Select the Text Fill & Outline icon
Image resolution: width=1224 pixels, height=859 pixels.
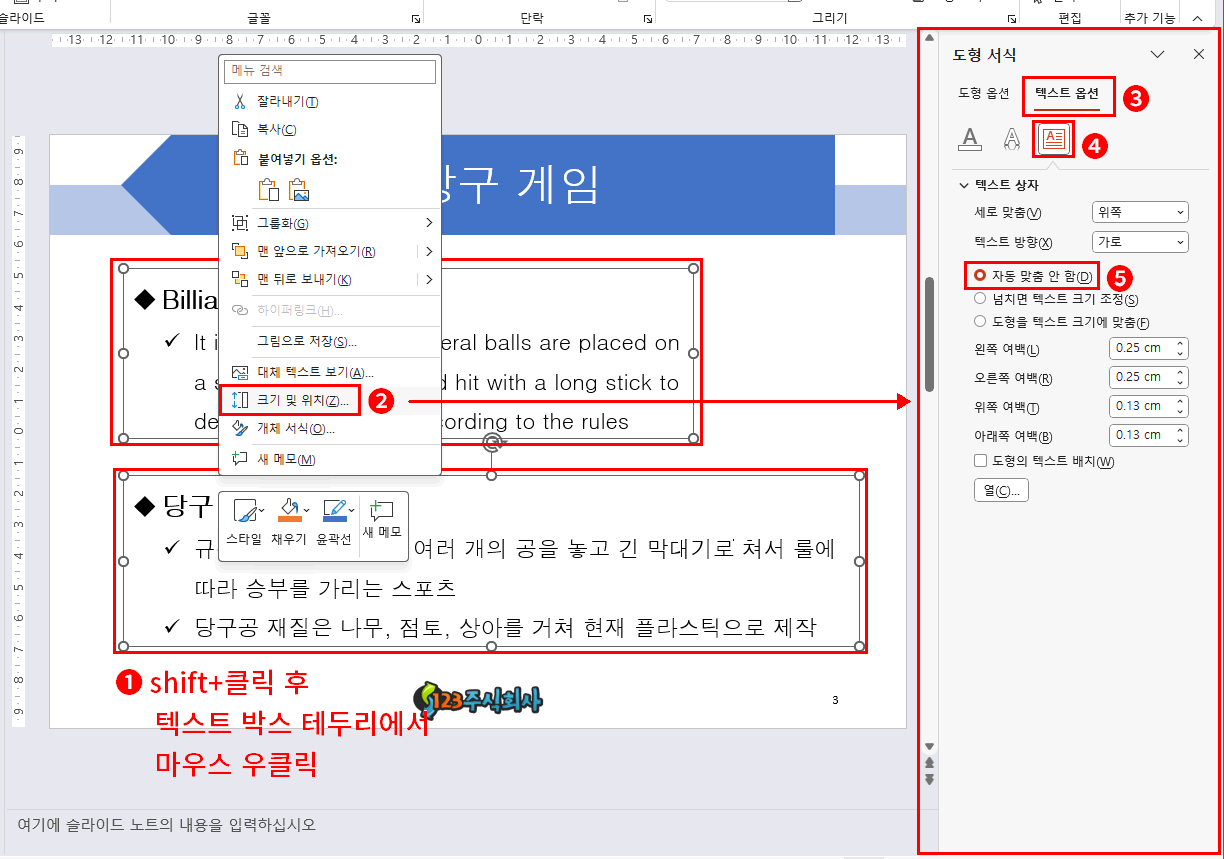pos(969,139)
